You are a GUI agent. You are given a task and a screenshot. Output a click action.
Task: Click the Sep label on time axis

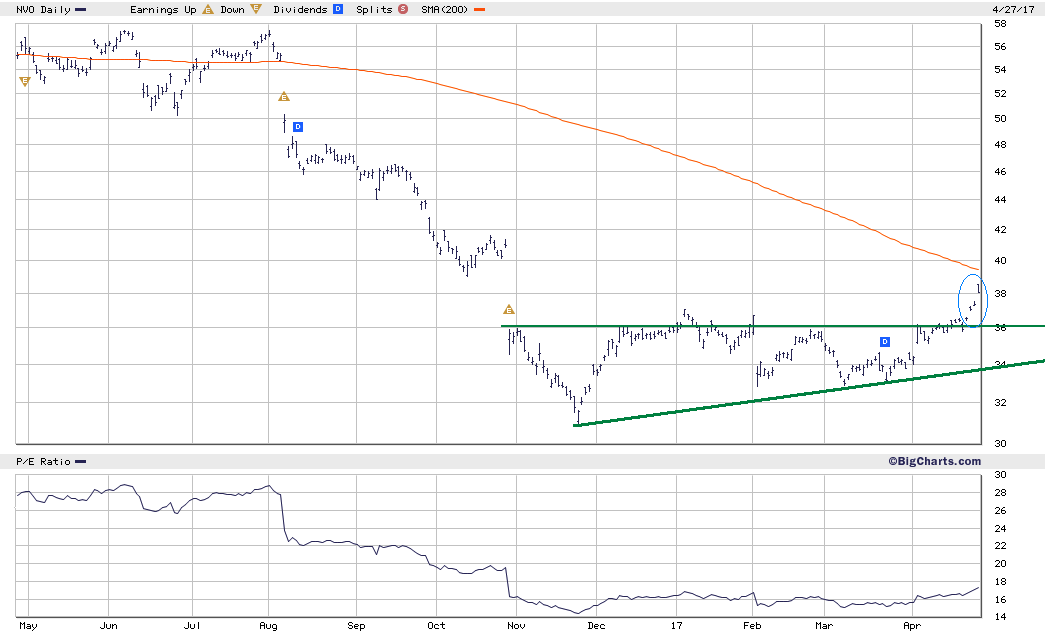pos(357,626)
